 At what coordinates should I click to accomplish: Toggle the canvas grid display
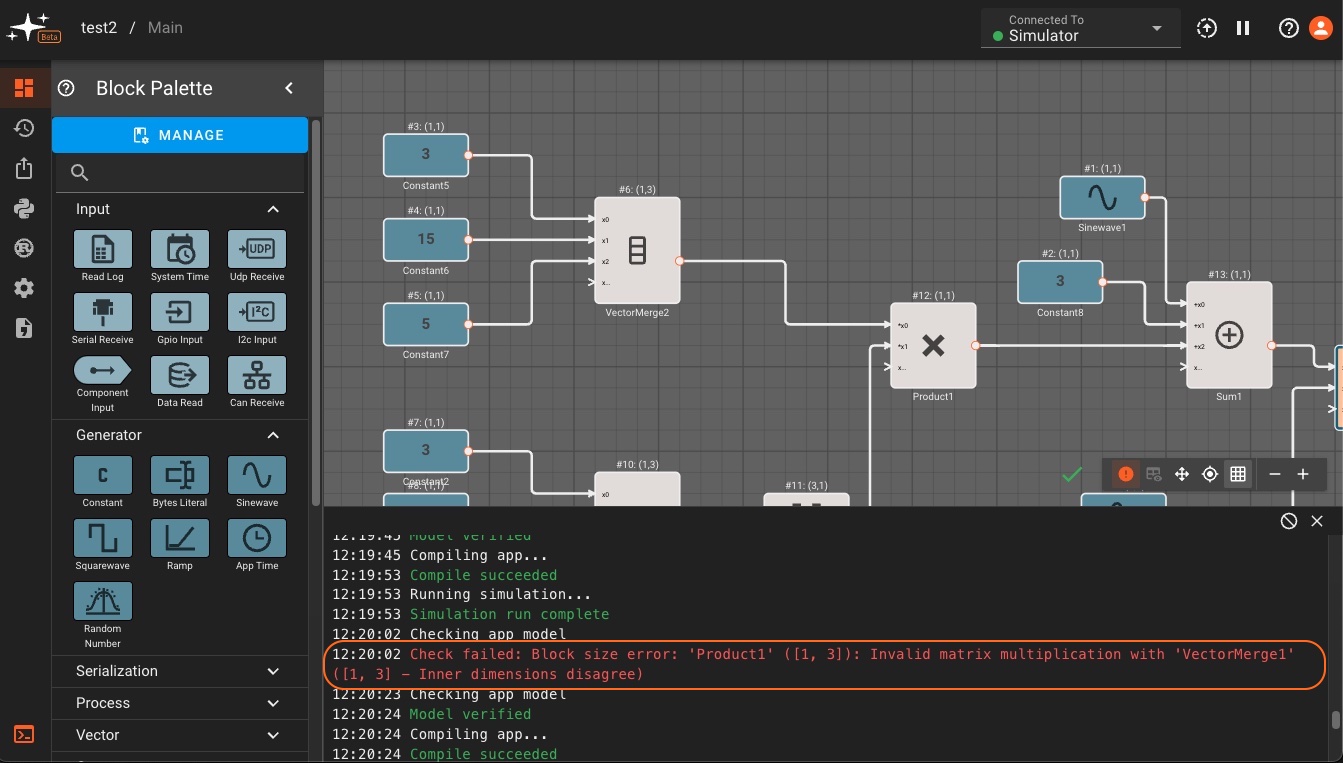tap(1238, 474)
